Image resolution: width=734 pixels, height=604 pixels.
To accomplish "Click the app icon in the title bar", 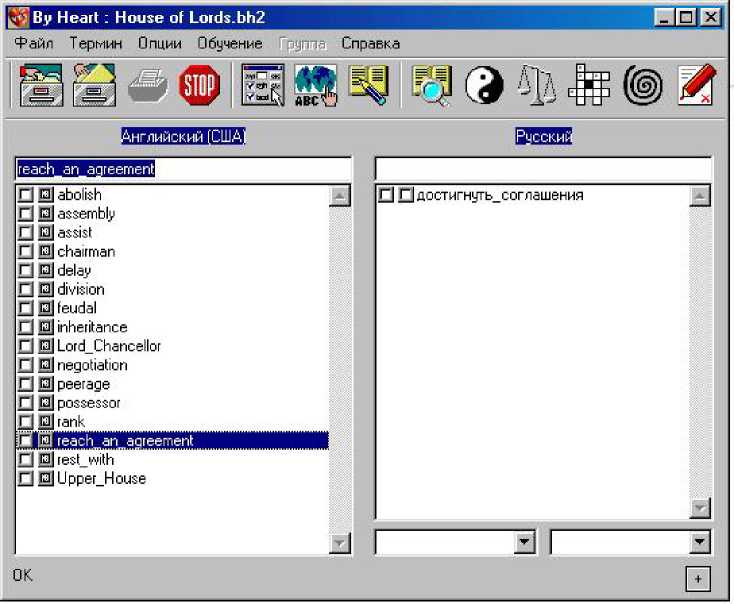I will [x=18, y=18].
